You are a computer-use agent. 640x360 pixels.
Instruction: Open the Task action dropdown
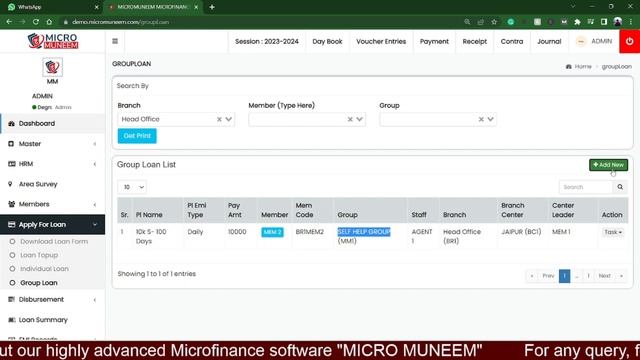[x=613, y=232]
